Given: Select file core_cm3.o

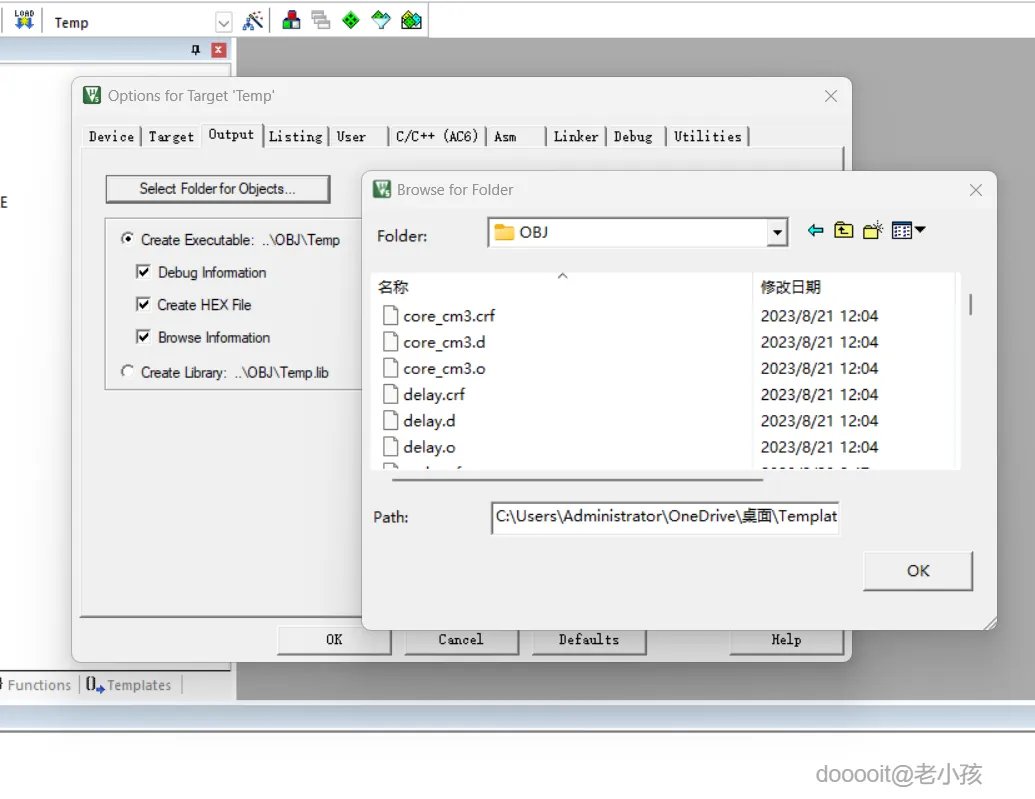Looking at the screenshot, I should [x=444, y=368].
